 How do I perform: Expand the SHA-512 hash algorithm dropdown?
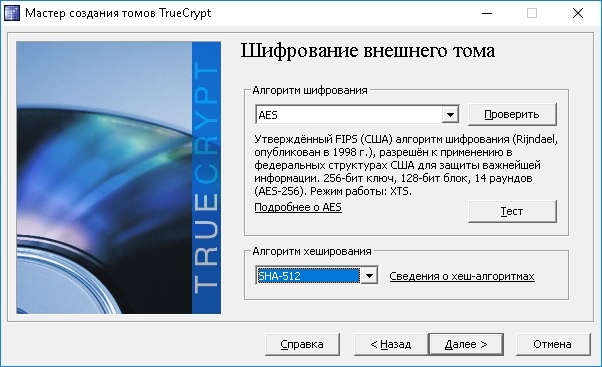tap(317, 276)
